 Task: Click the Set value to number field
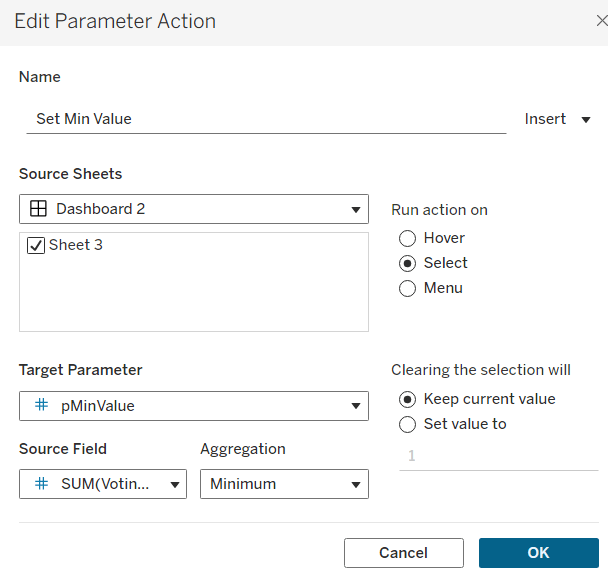coord(484,456)
